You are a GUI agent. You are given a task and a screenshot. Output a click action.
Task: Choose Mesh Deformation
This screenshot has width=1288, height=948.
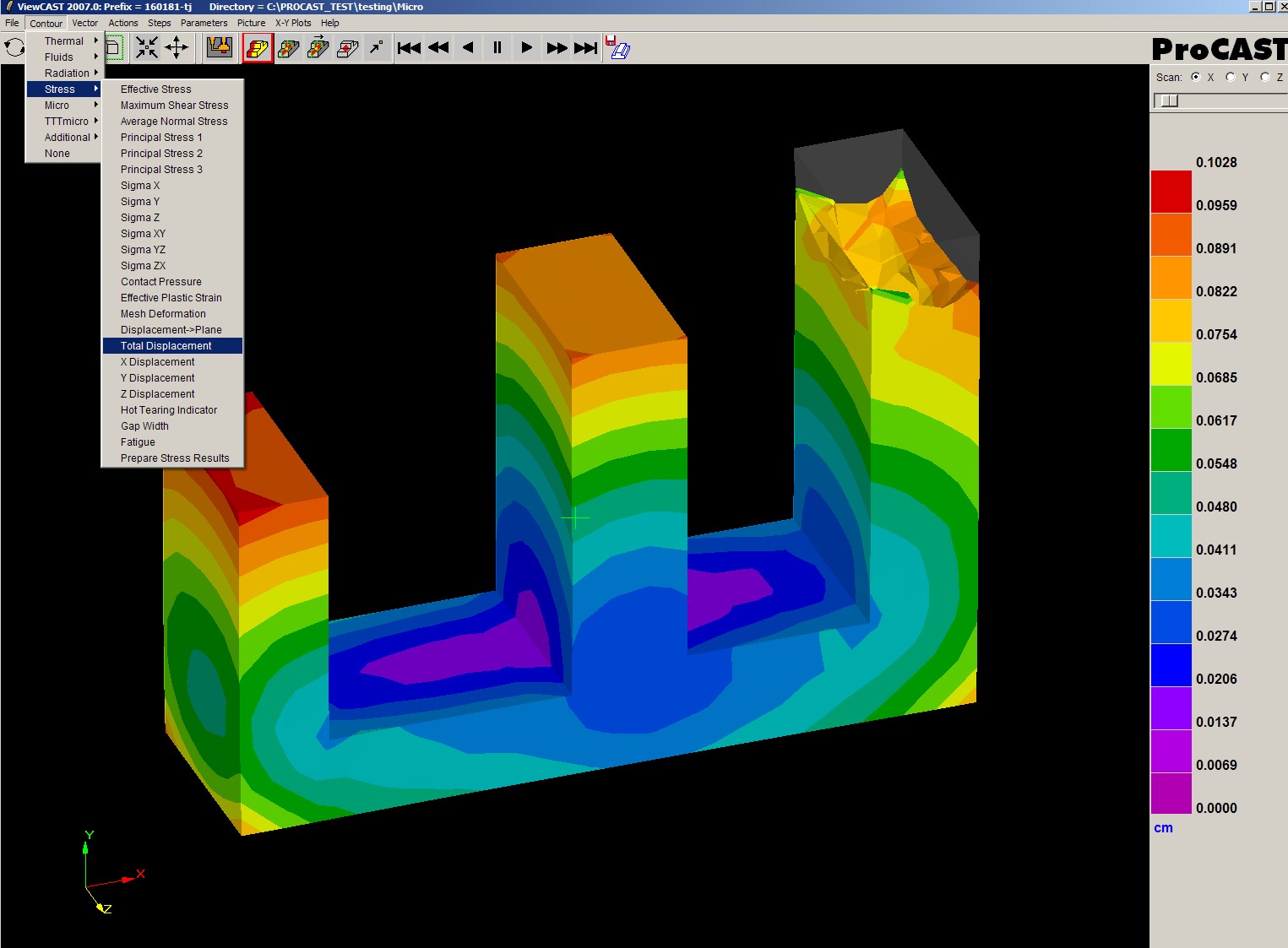pos(172,314)
